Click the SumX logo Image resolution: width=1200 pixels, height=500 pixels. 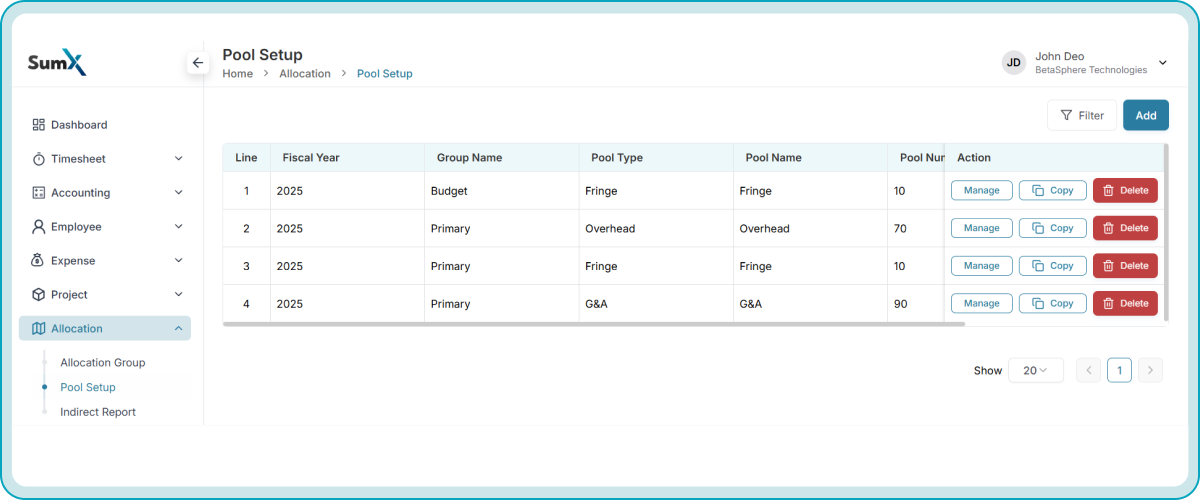click(57, 64)
